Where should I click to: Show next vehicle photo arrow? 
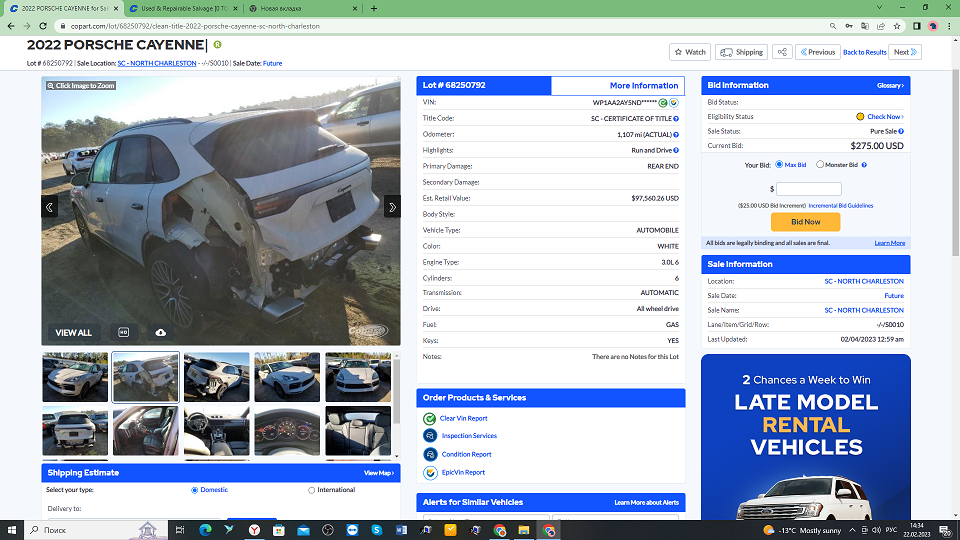(392, 207)
